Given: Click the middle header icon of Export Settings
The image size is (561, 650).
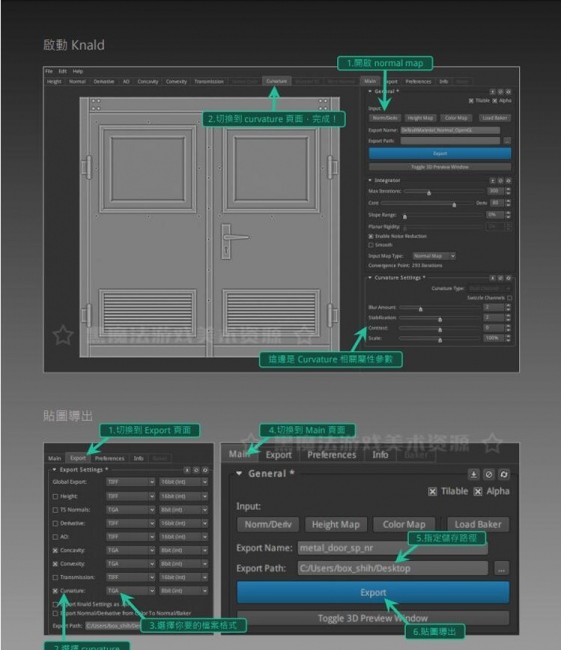Looking at the screenshot, I should [196, 470].
